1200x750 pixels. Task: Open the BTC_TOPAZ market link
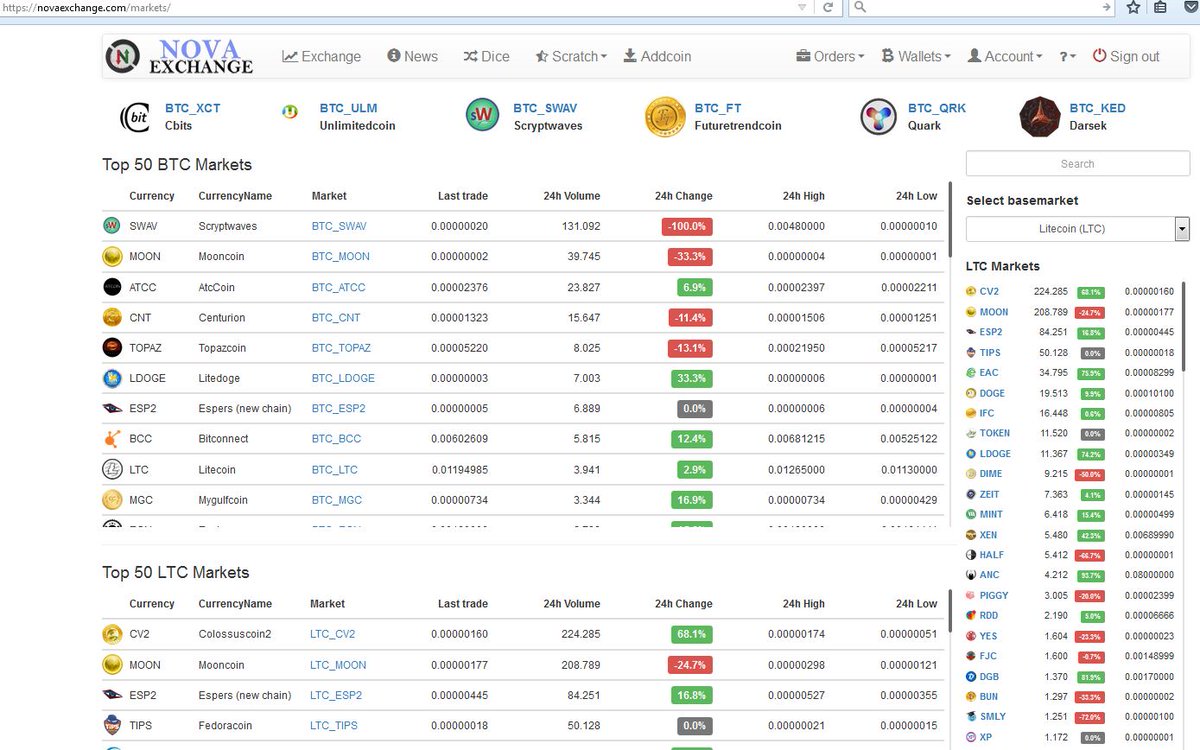[341, 348]
